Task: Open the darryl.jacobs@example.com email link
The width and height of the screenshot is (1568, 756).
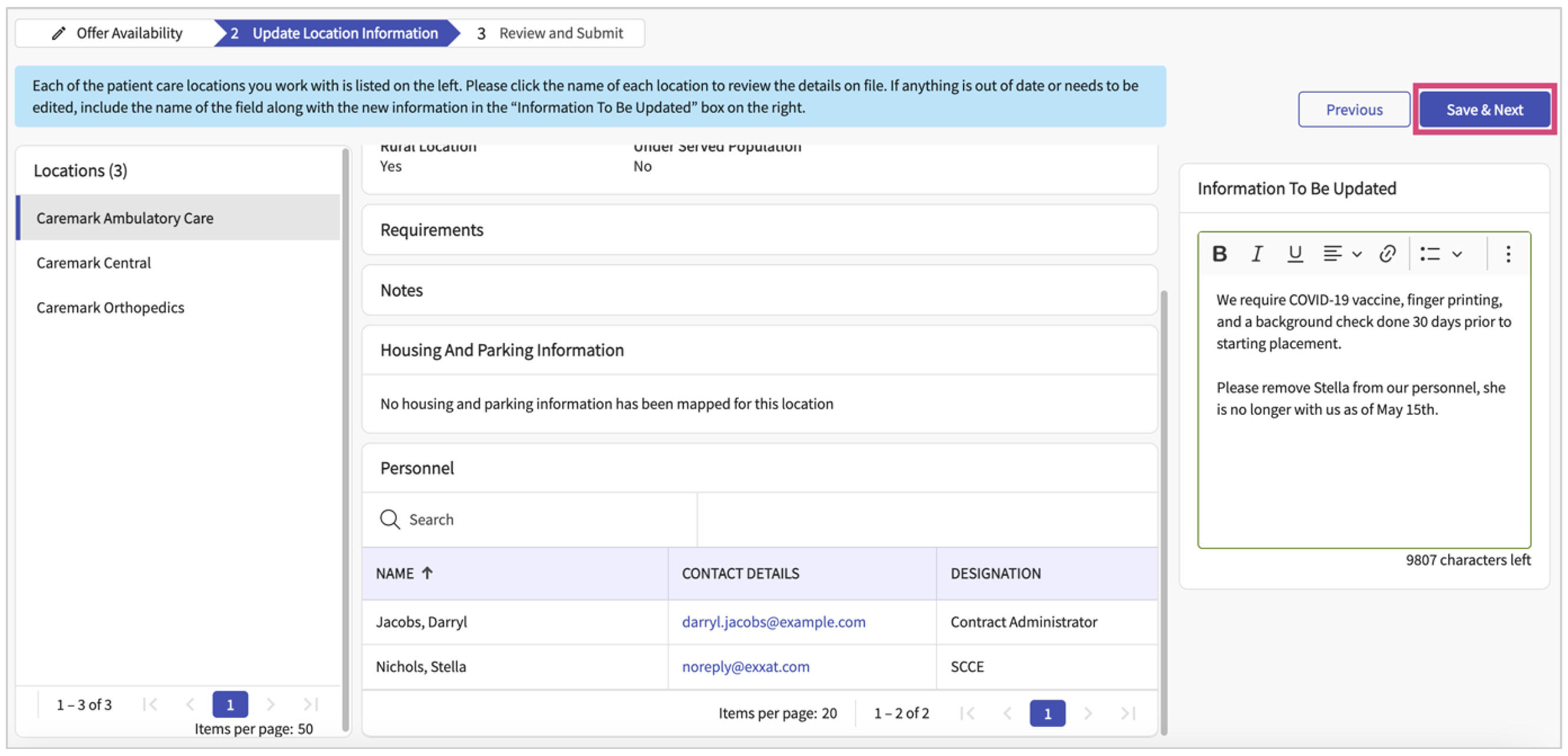Action: point(773,622)
